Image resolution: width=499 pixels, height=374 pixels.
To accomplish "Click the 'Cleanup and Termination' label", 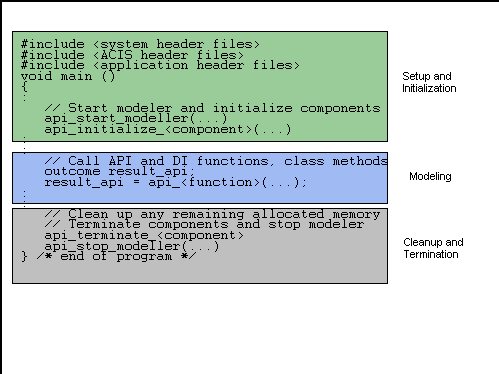I will click(x=433, y=248).
